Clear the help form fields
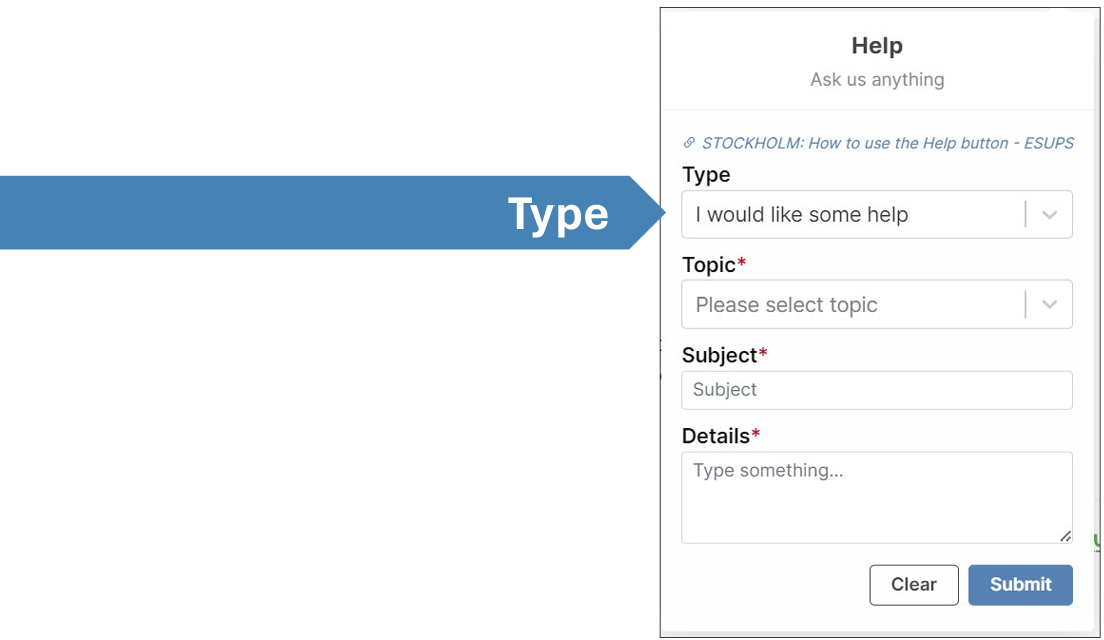Image resolution: width=1104 pixels, height=640 pixels. [913, 584]
